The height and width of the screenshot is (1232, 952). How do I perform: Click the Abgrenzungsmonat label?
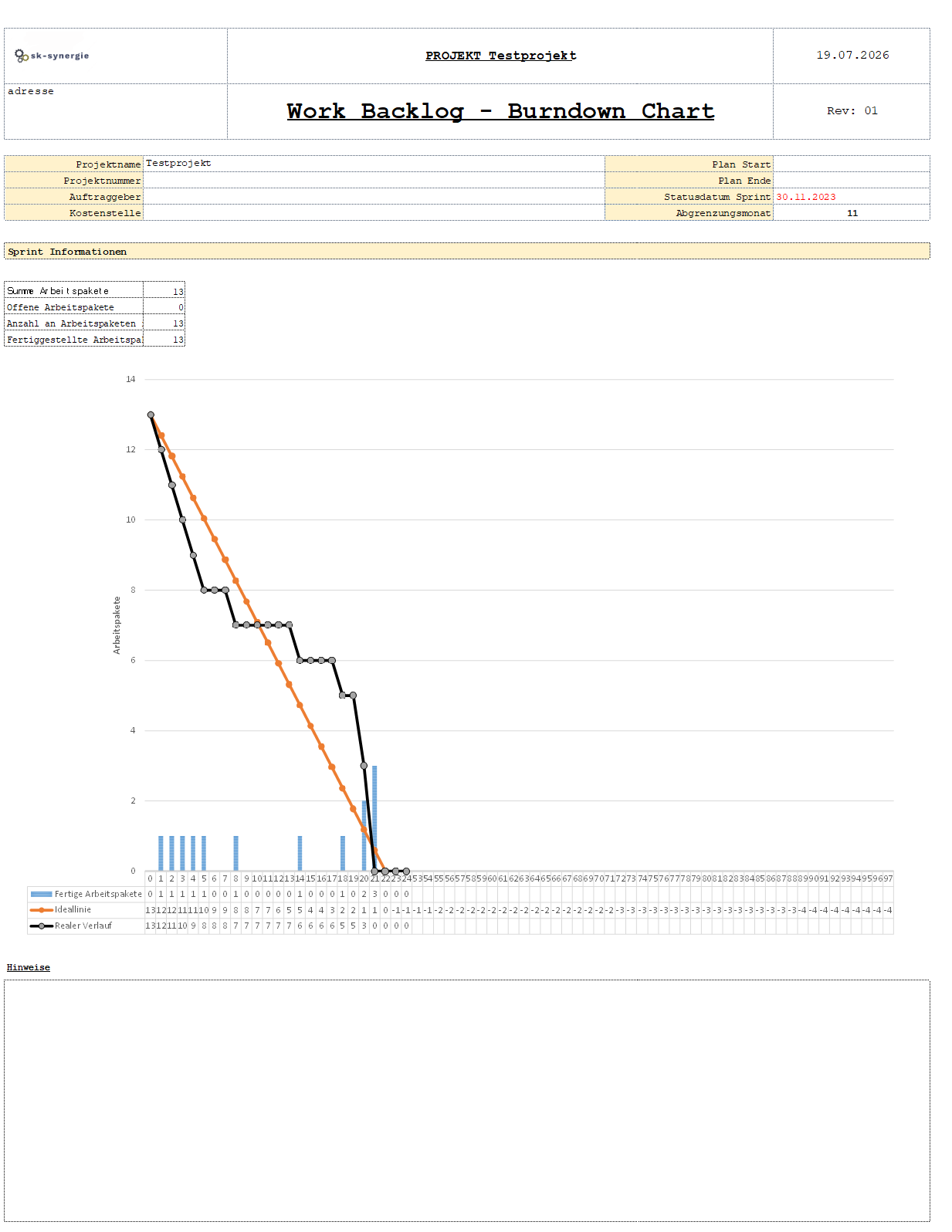coord(723,213)
